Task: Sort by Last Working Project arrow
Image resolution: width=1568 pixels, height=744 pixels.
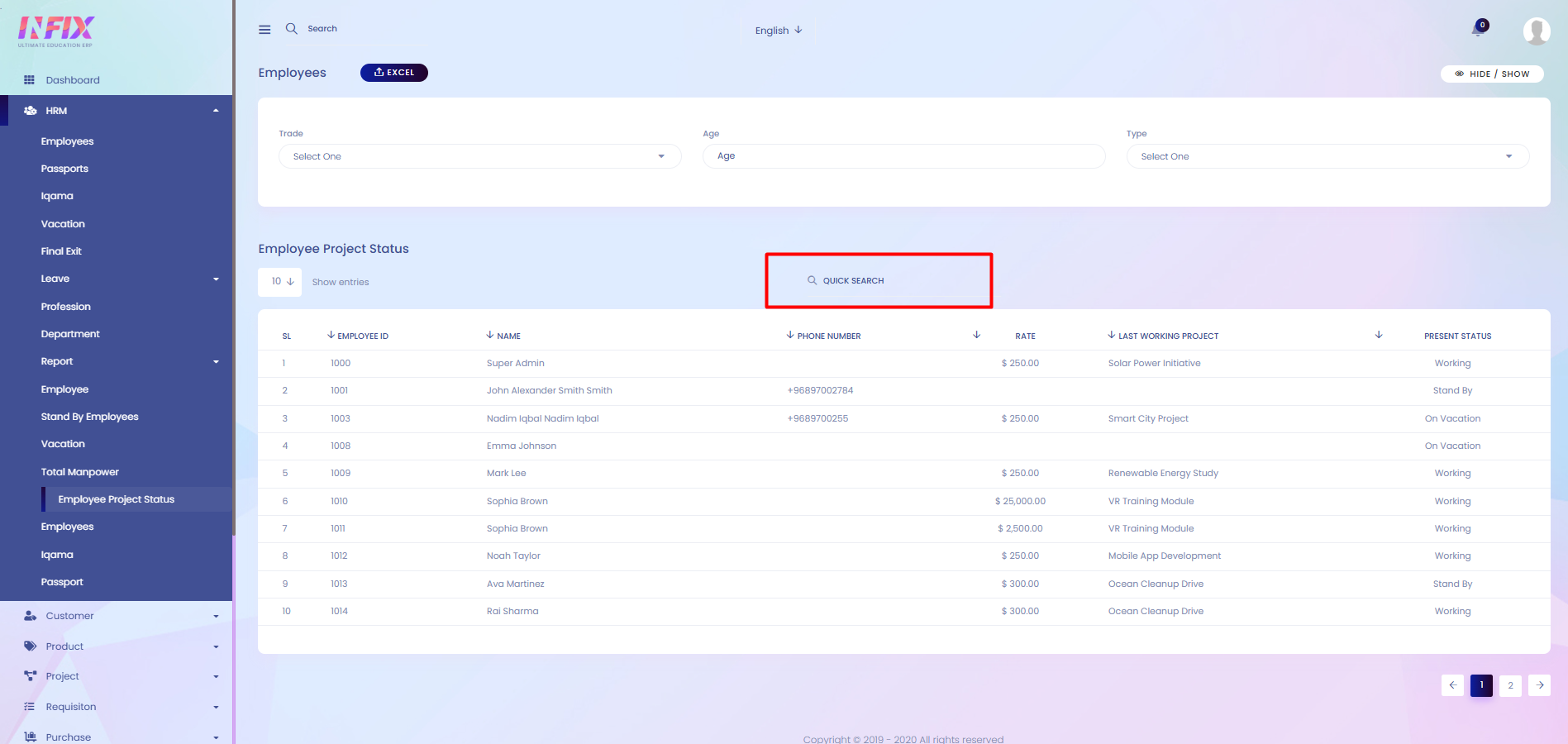Action: (1112, 335)
